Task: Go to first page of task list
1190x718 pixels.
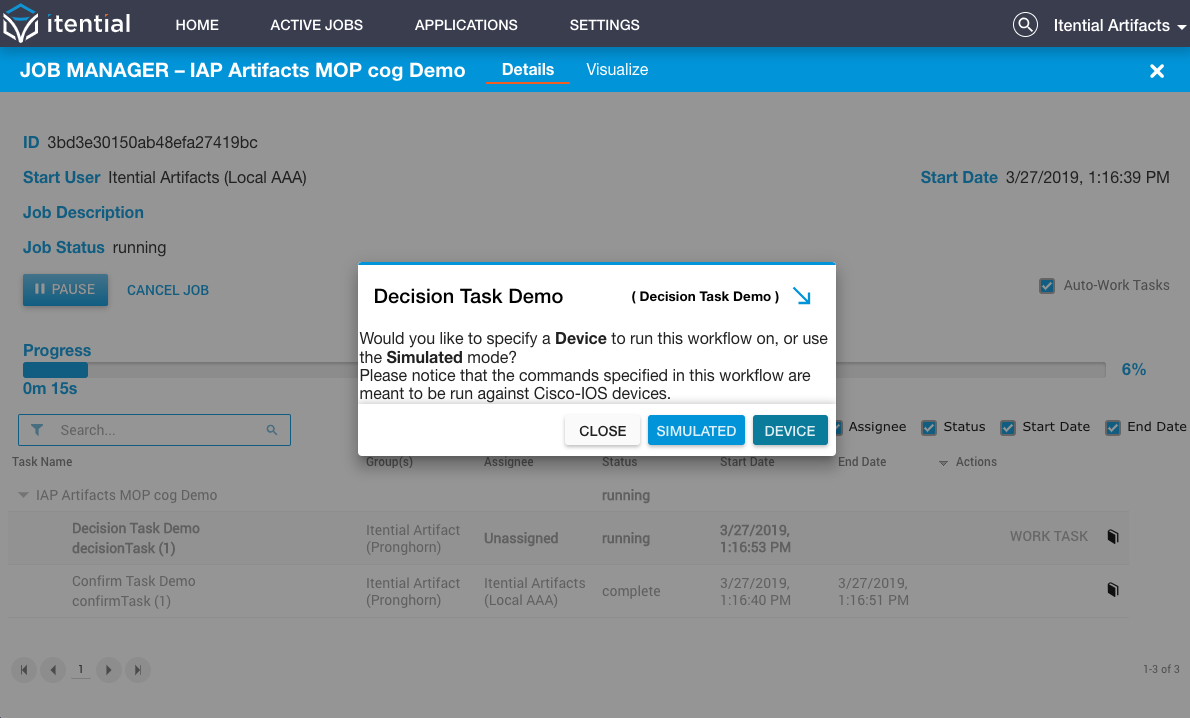Action: (x=24, y=669)
